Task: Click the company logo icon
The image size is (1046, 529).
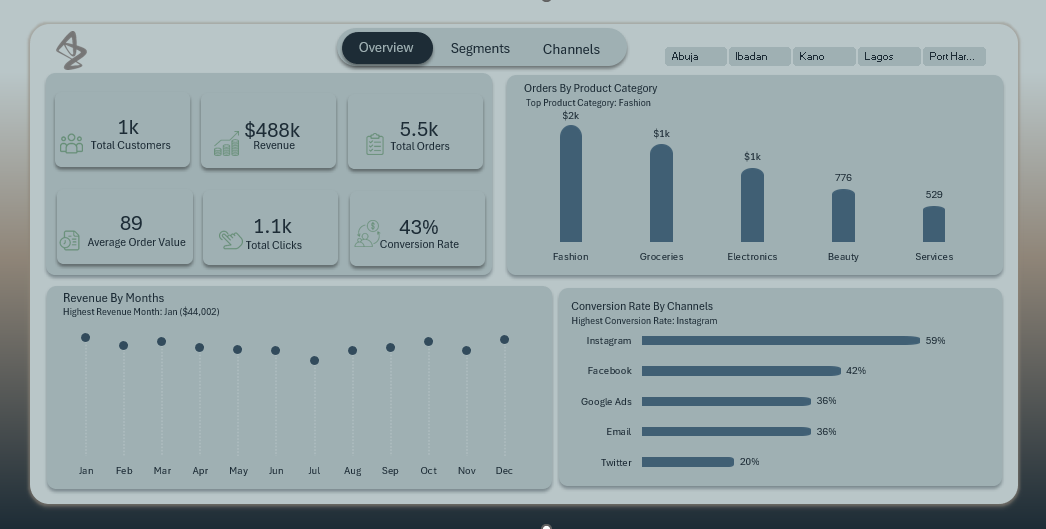Action: pyautogui.click(x=71, y=50)
